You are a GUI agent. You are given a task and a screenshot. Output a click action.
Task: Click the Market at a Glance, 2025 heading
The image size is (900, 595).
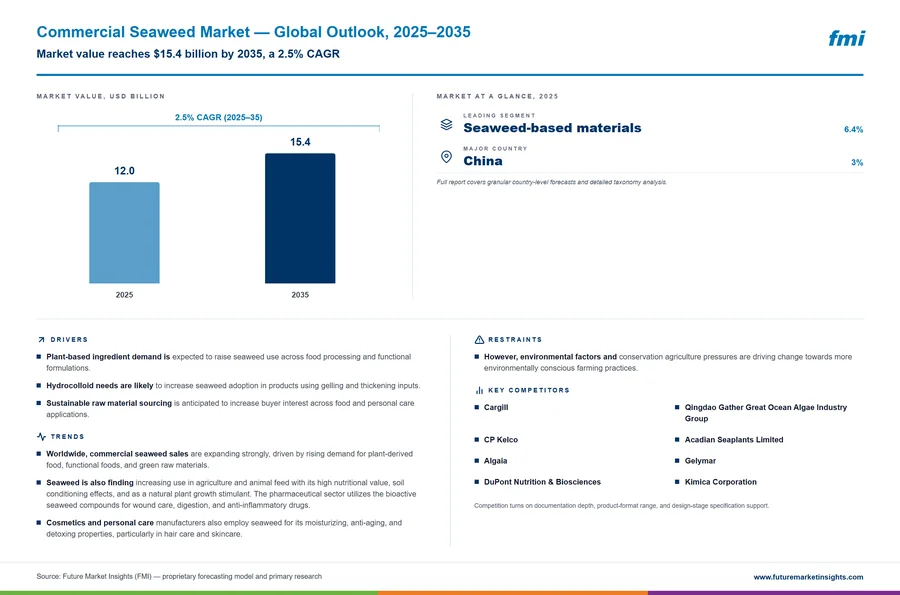497,96
